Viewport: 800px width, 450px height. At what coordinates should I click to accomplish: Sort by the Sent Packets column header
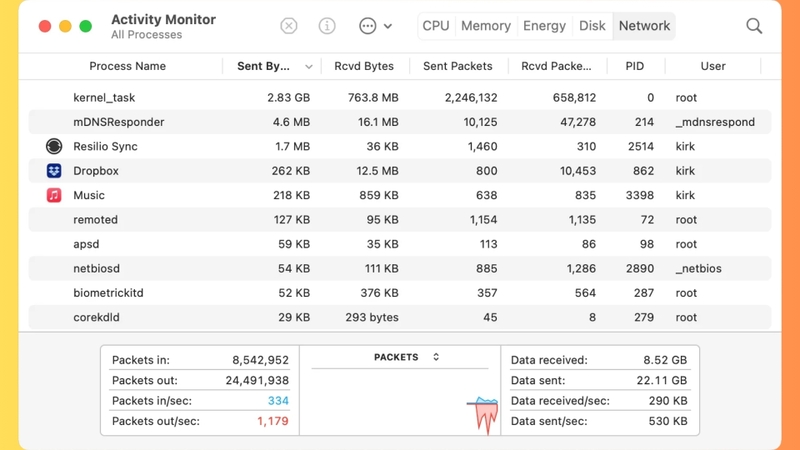coord(458,66)
